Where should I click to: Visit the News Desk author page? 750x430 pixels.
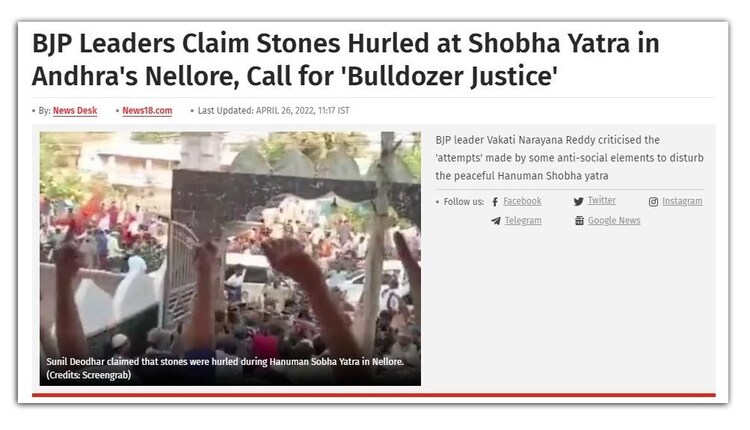pos(75,110)
